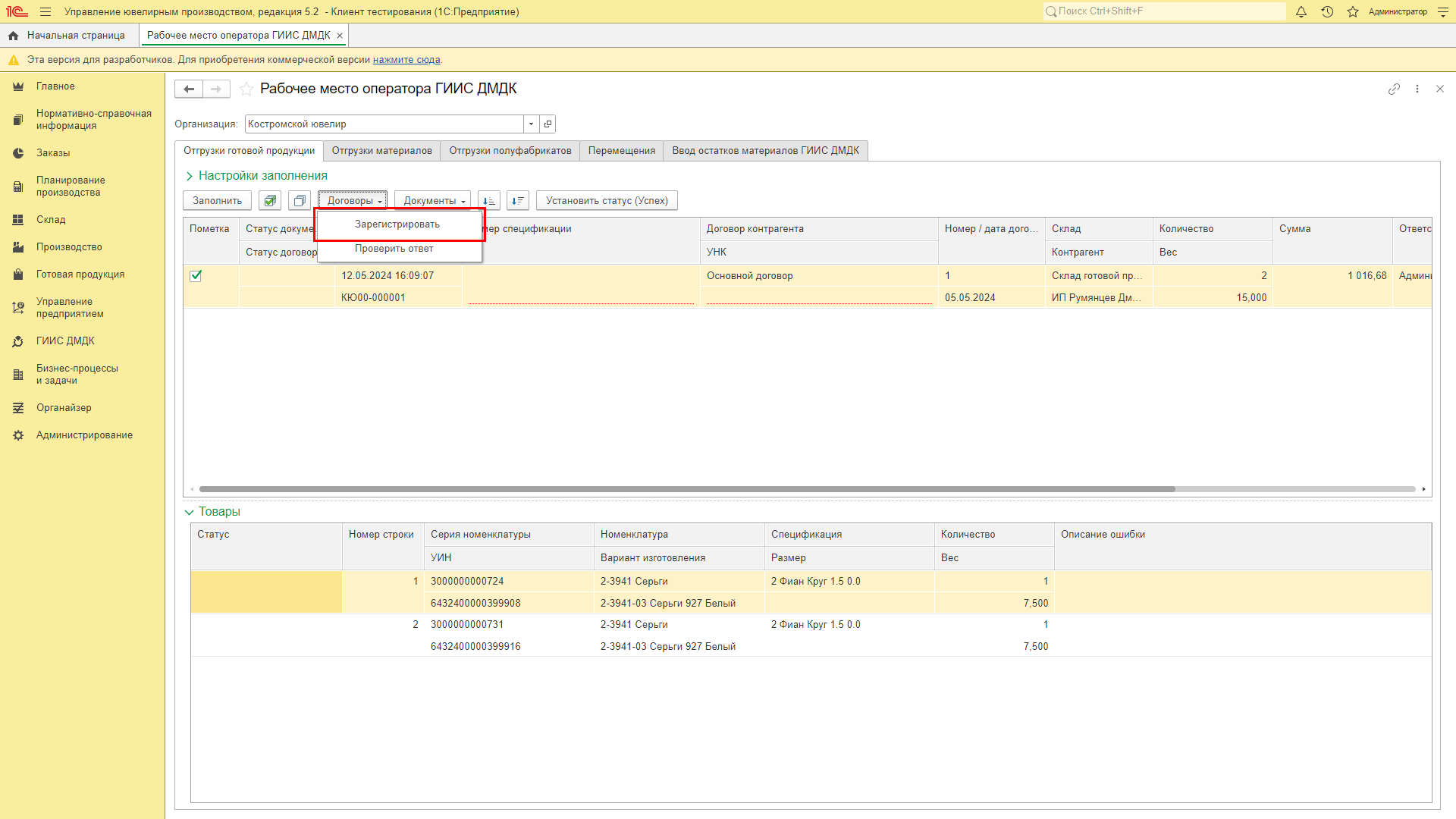Select Проверить ответ menu item
1456x819 pixels.
pos(394,249)
